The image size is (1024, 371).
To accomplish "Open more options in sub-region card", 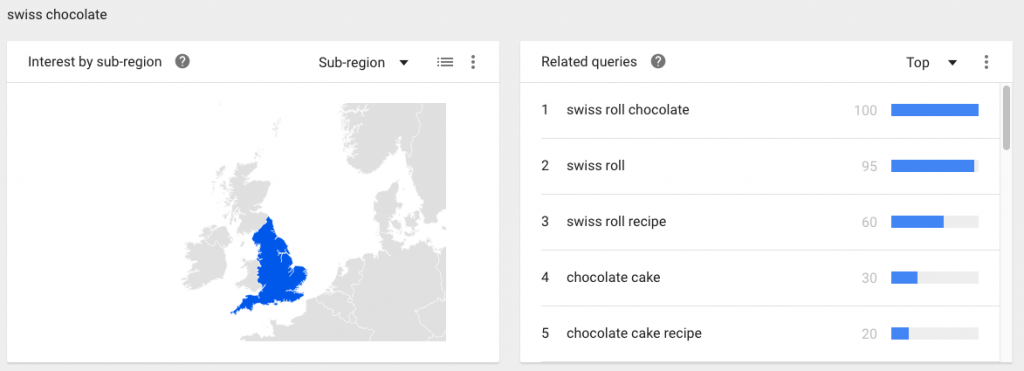I will click(473, 62).
